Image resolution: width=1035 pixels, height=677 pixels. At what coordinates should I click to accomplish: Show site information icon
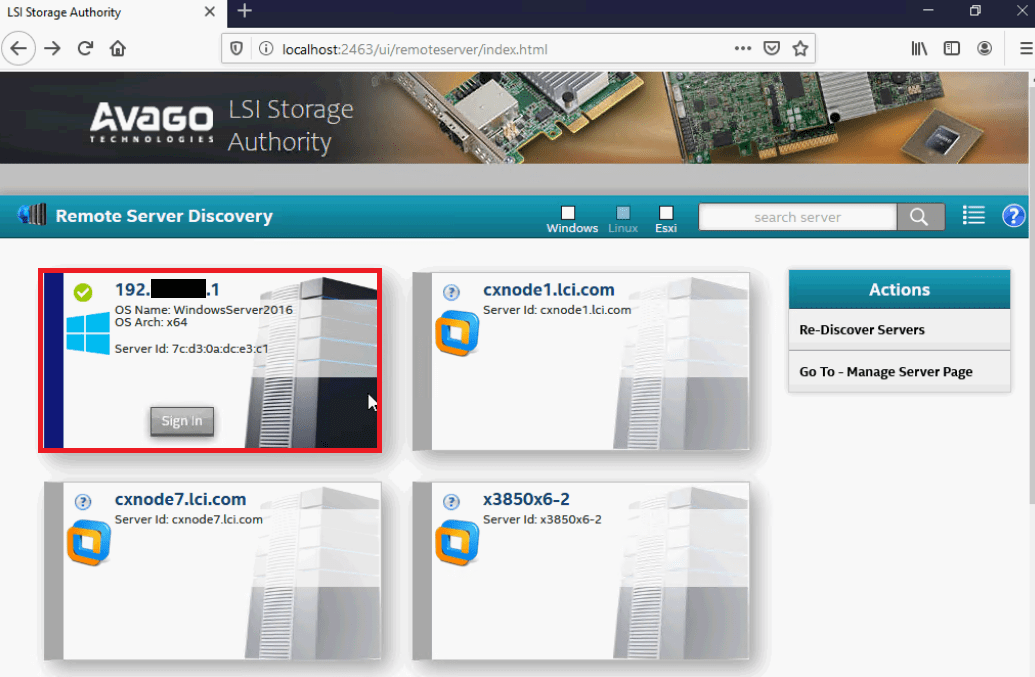coord(266,49)
